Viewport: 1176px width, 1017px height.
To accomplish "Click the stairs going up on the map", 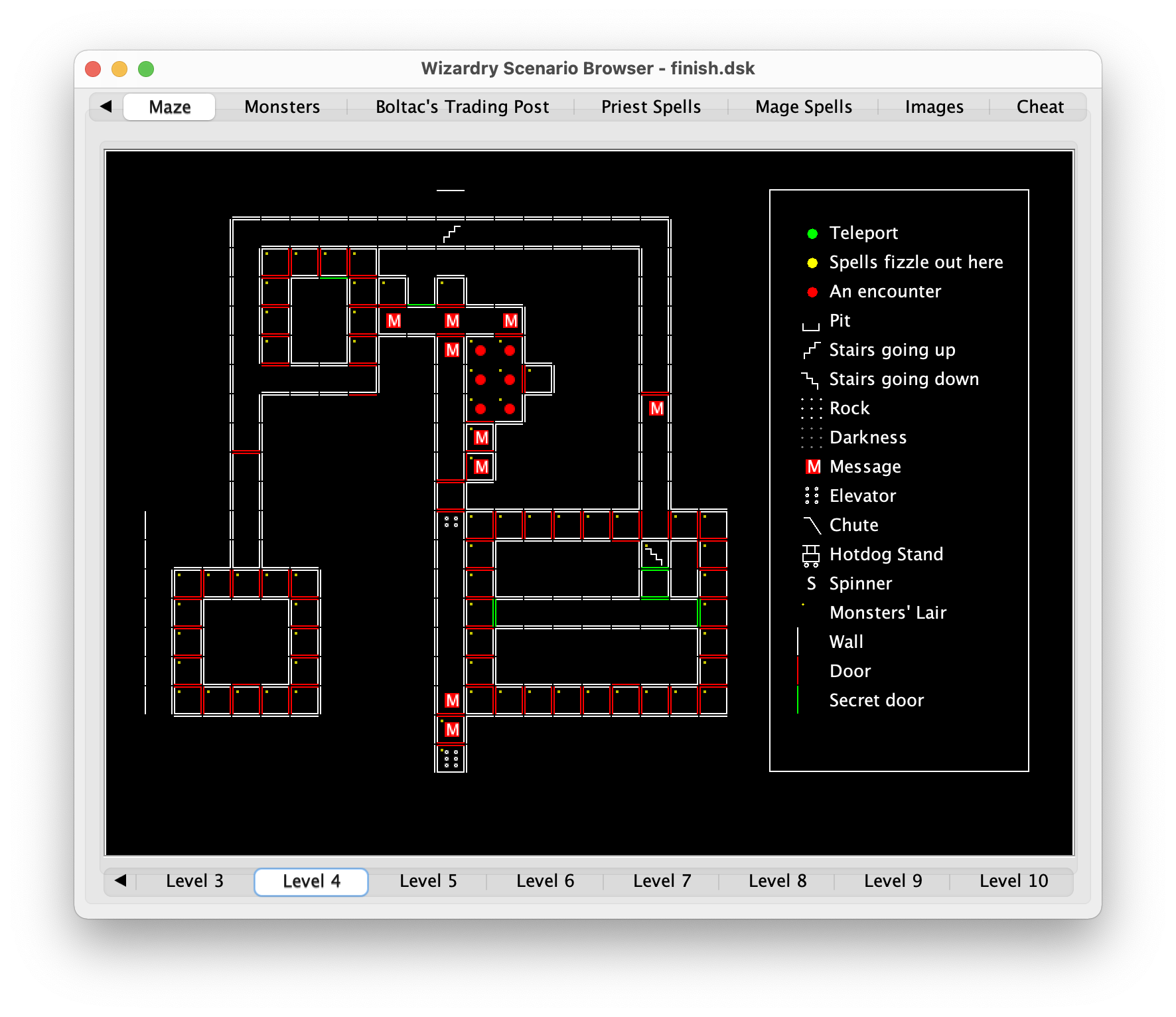I will 451,234.
